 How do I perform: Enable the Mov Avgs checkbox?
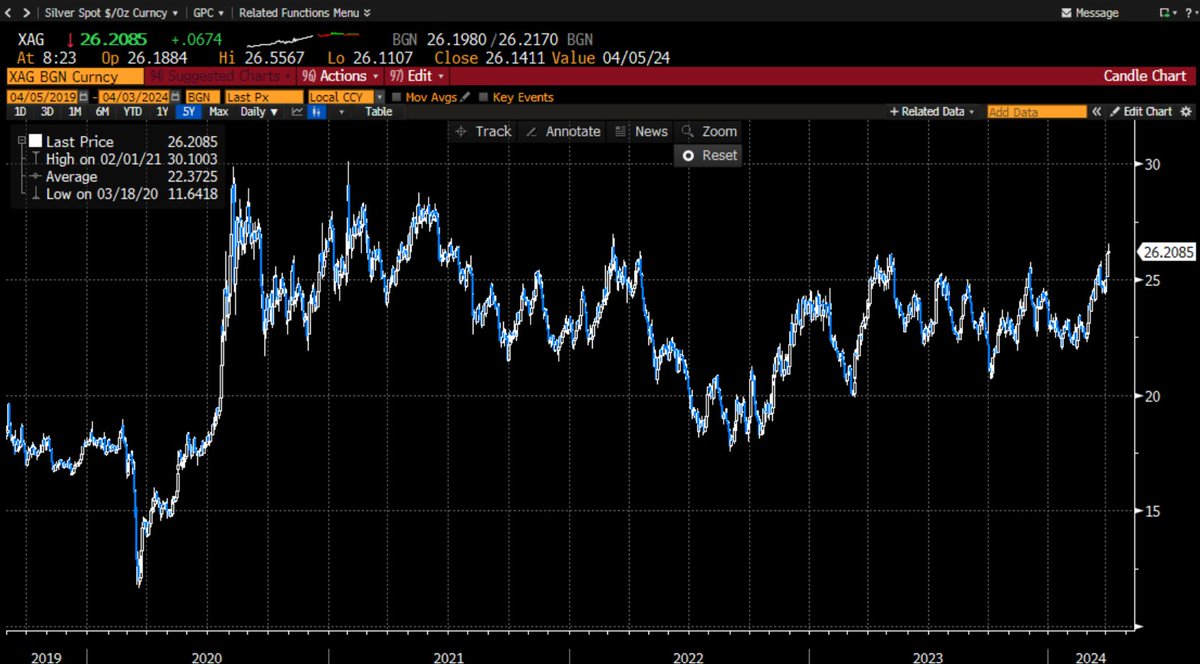397,97
